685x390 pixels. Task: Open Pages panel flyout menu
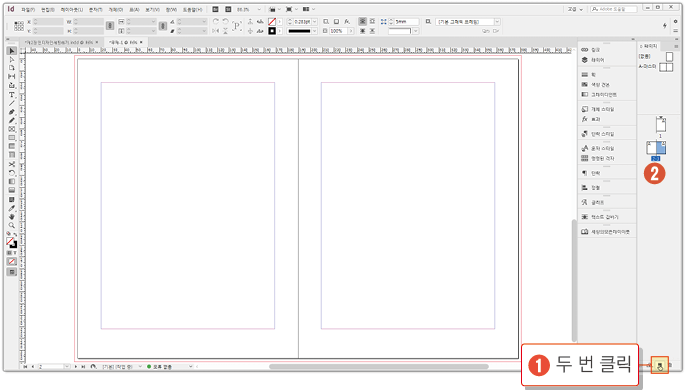[x=676, y=46]
